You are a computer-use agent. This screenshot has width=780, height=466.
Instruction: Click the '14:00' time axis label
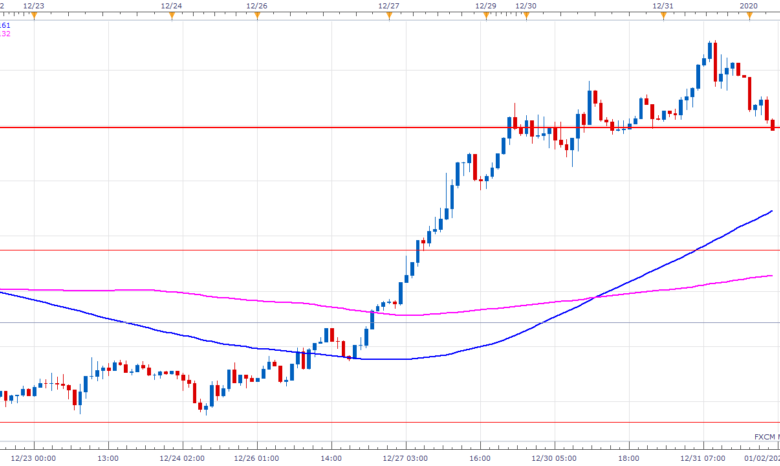(x=331, y=458)
